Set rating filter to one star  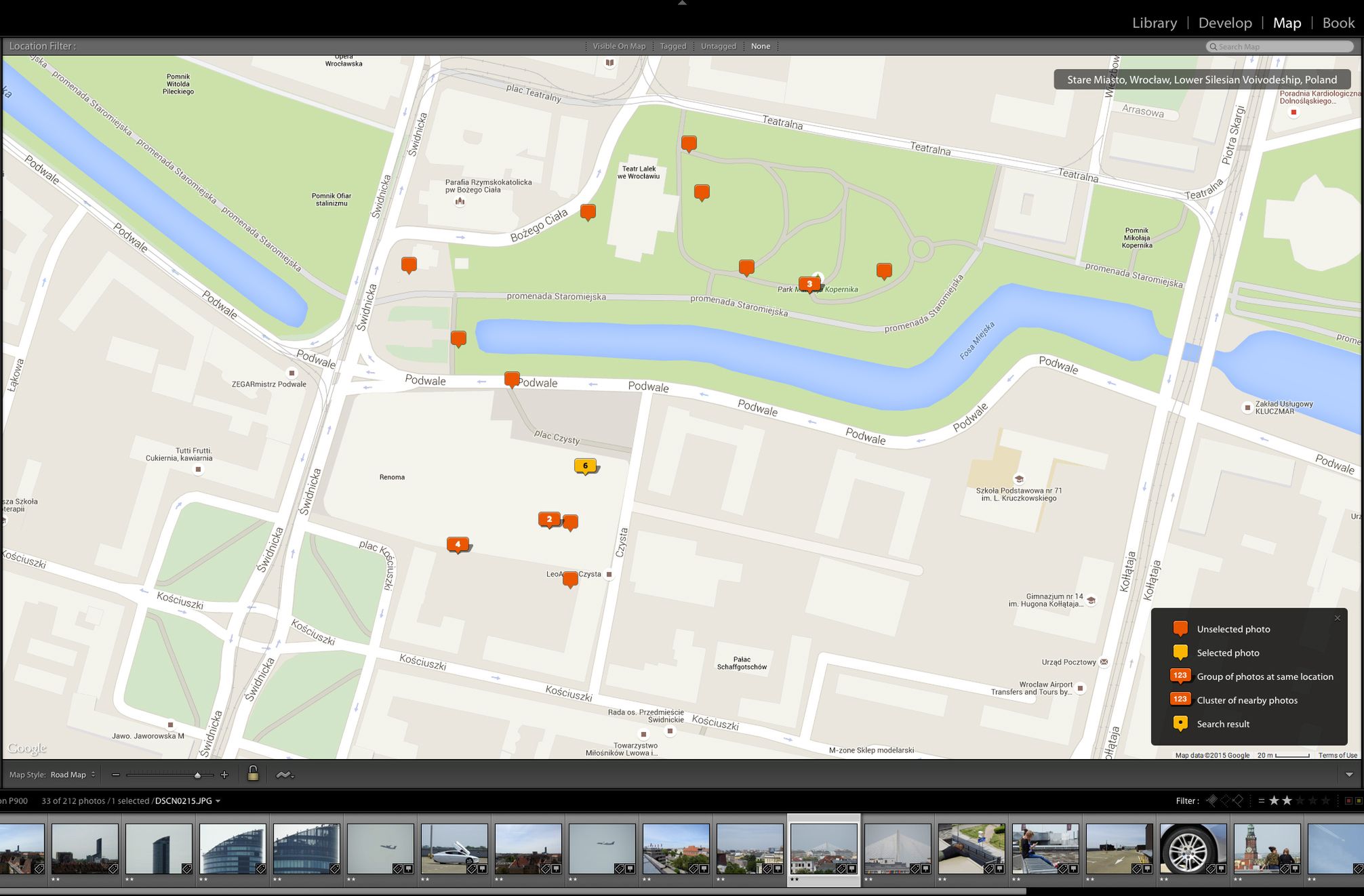[1274, 800]
